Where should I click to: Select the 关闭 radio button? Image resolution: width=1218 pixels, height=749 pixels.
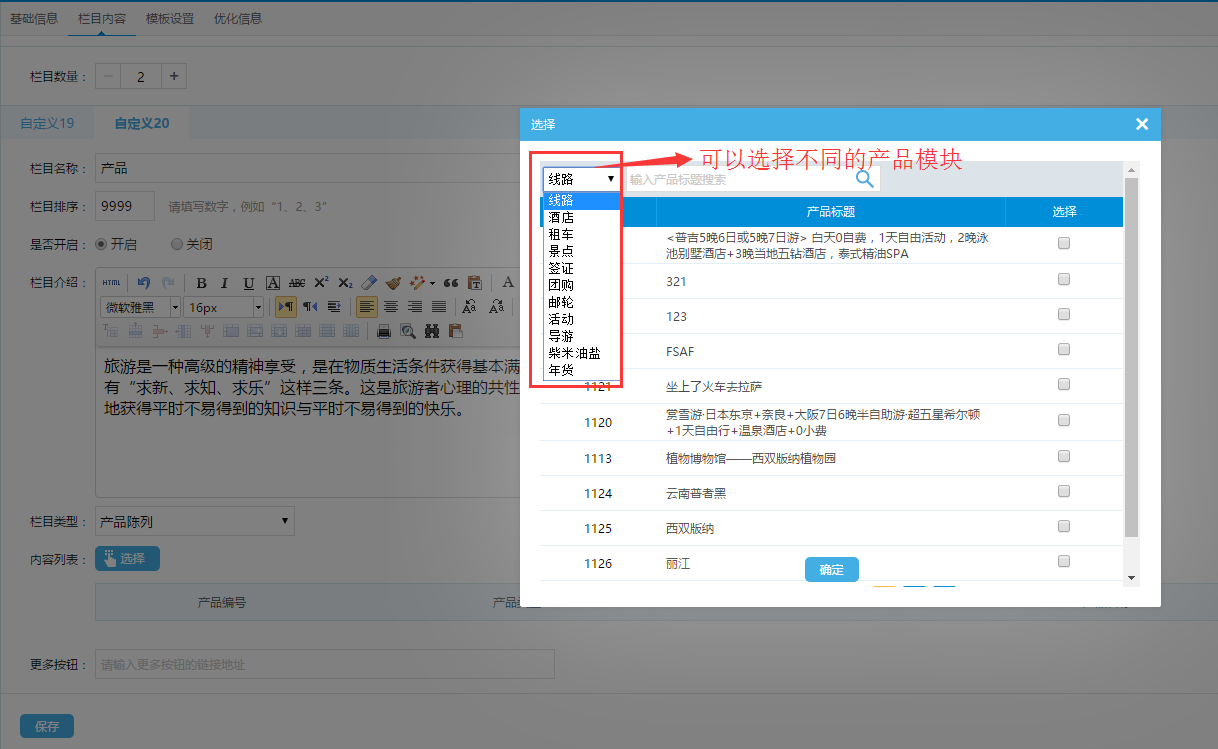177,244
